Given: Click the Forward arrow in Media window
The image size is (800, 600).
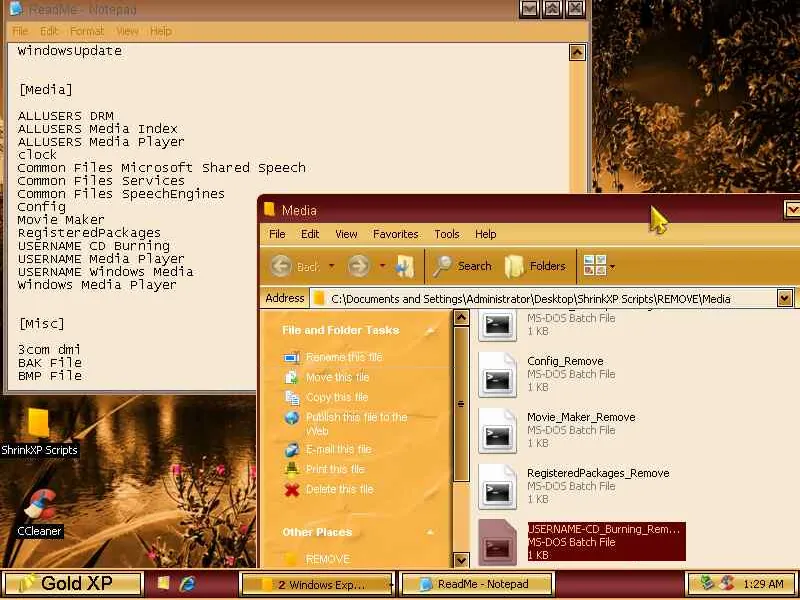Looking at the screenshot, I should click(x=359, y=266).
